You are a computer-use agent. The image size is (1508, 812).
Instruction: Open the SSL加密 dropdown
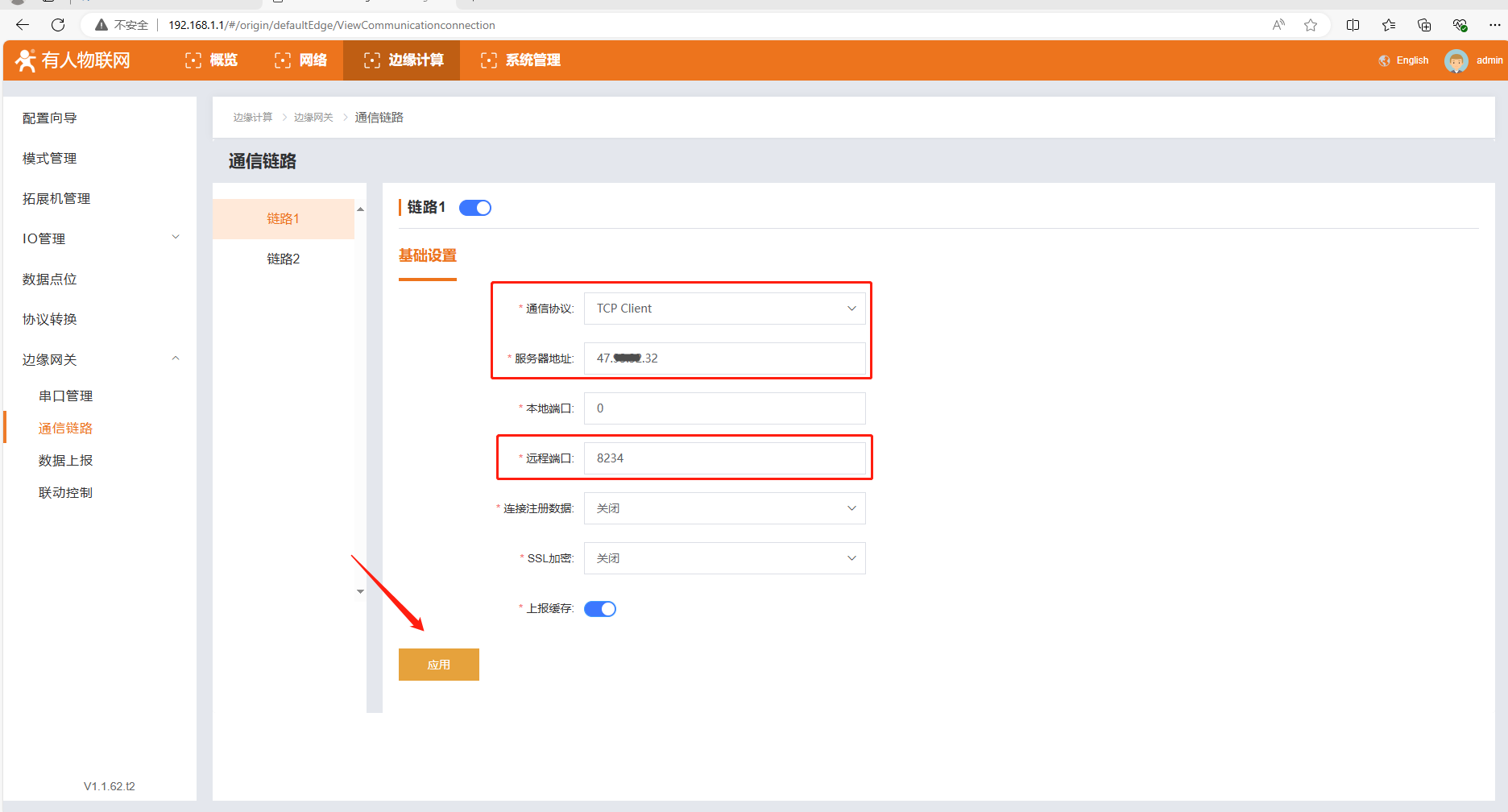(x=724, y=558)
